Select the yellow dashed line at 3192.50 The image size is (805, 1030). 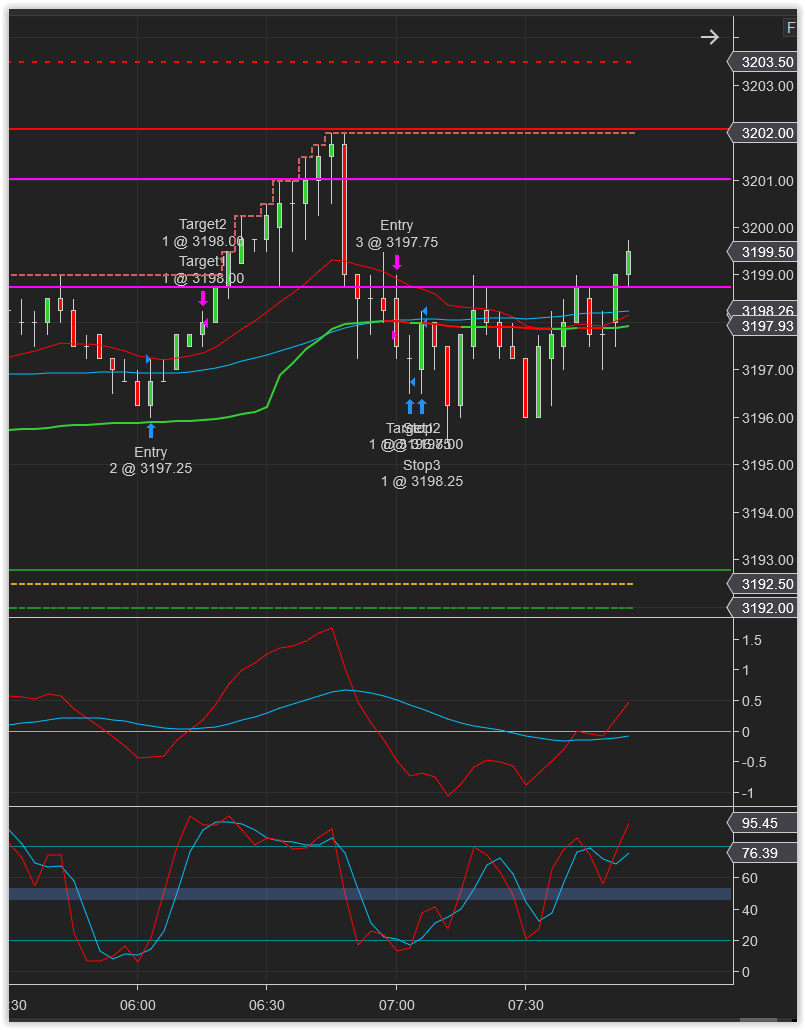click(x=321, y=584)
